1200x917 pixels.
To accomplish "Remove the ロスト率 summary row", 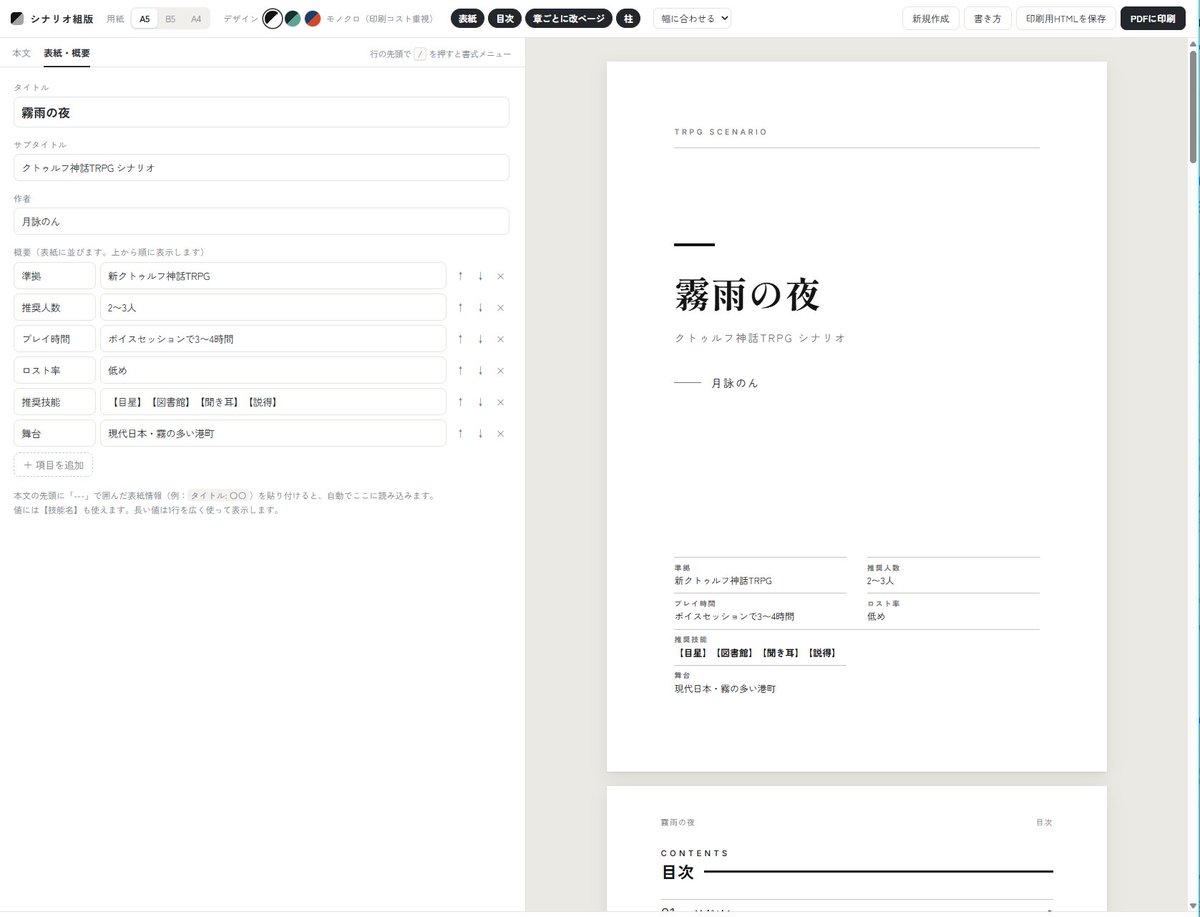I will (500, 370).
